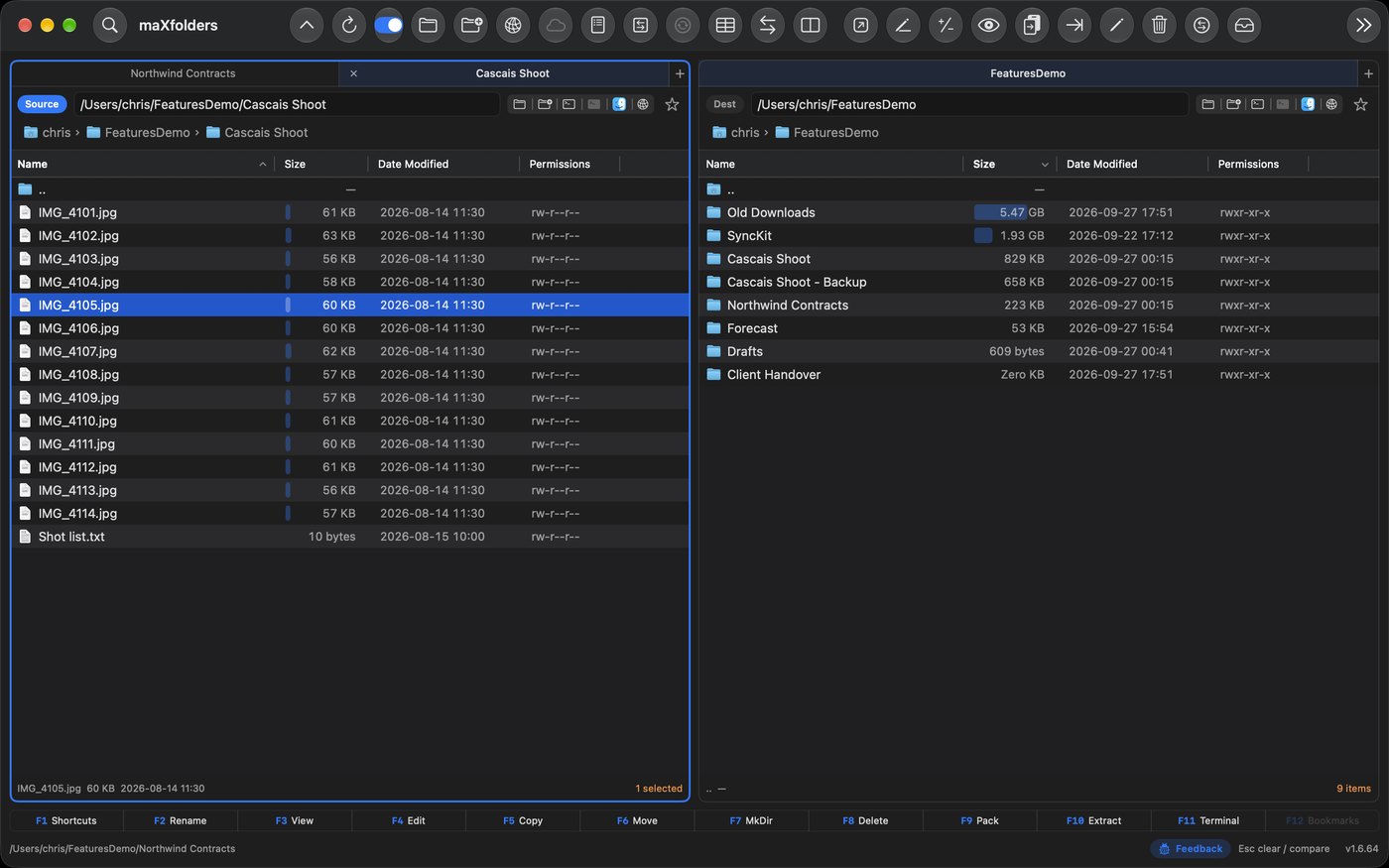
Task: Select Shot list.txt file
Action: click(350, 537)
